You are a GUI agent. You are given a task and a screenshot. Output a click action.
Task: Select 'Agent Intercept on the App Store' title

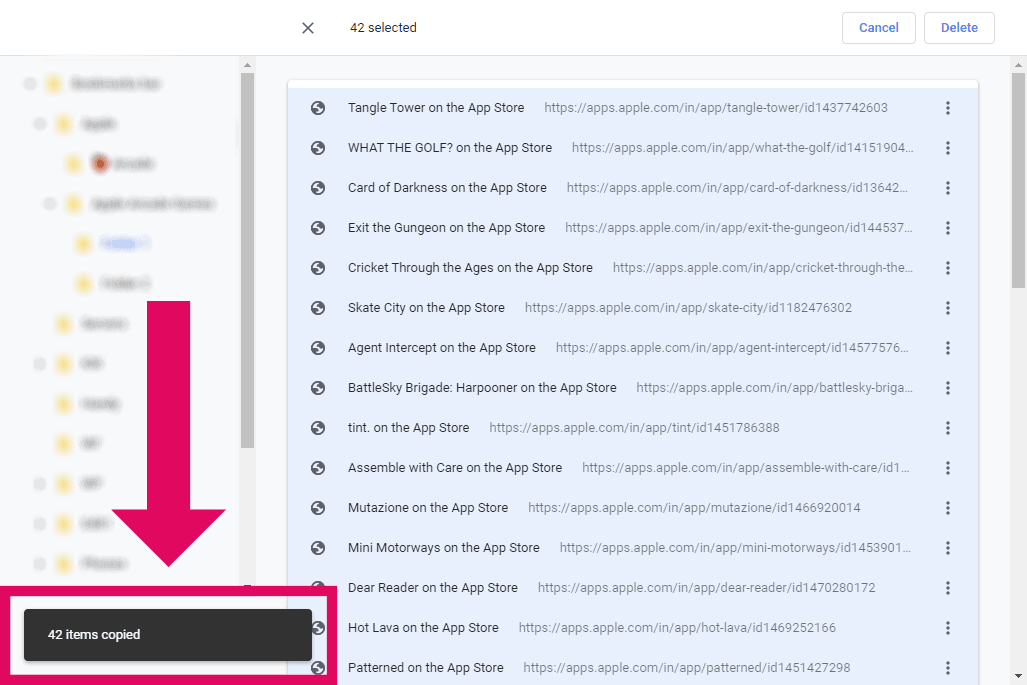click(x=441, y=348)
